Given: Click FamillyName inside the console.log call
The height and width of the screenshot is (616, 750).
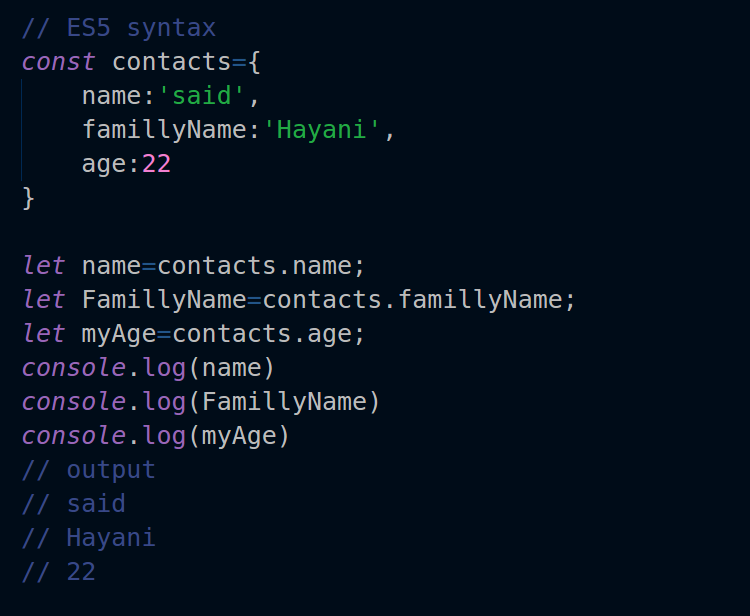Looking at the screenshot, I should click(x=284, y=401).
